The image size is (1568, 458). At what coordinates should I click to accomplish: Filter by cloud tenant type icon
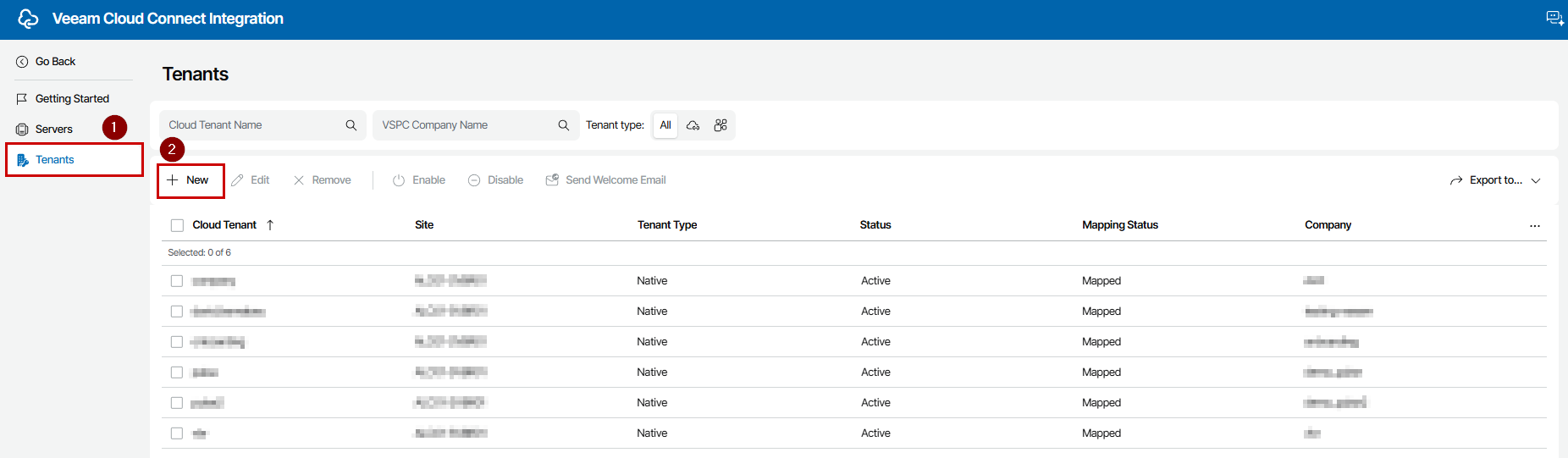pyautogui.click(x=693, y=125)
